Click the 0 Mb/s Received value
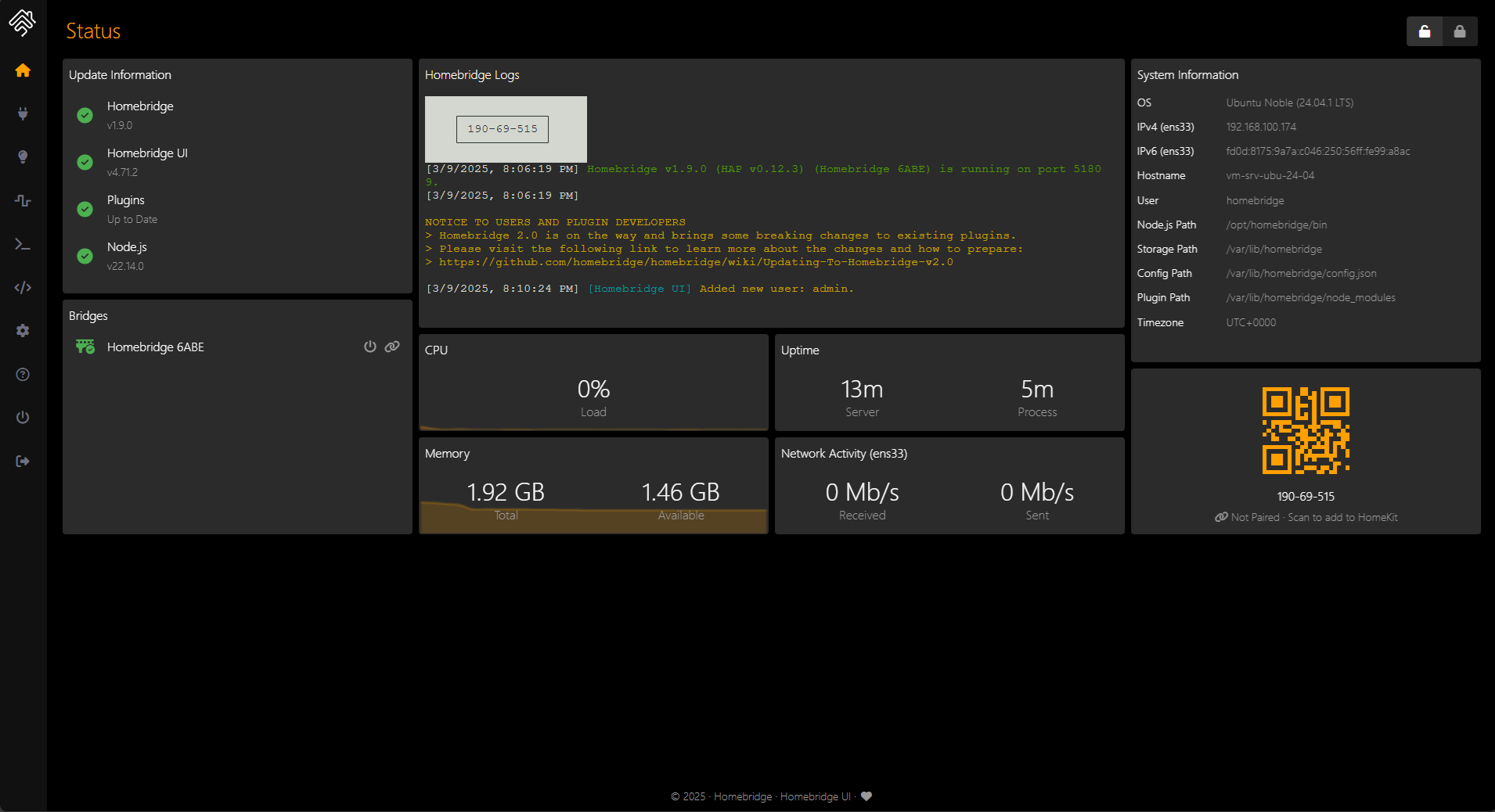This screenshot has width=1495, height=812. (x=862, y=492)
